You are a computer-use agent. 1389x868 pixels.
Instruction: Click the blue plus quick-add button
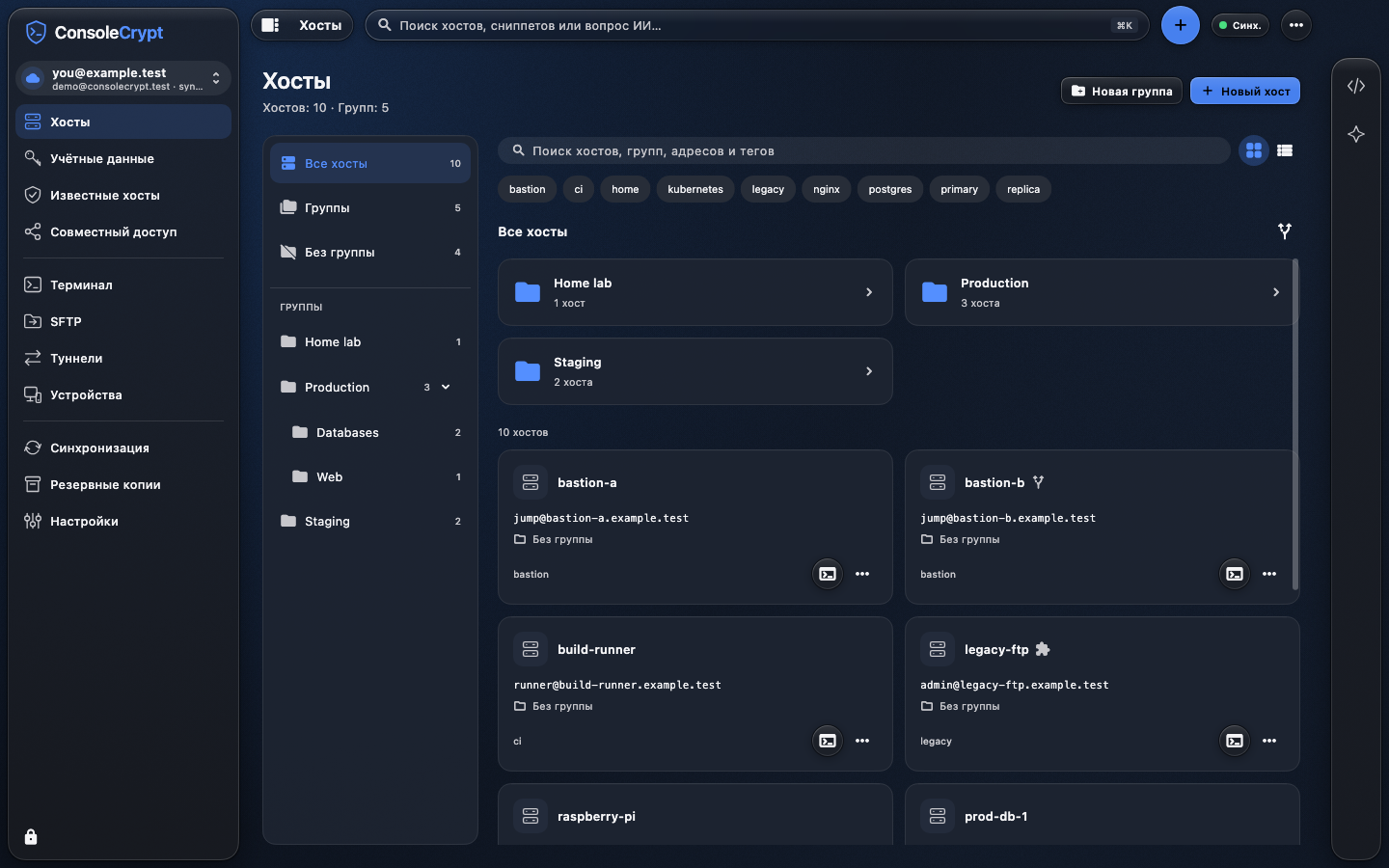click(1181, 25)
